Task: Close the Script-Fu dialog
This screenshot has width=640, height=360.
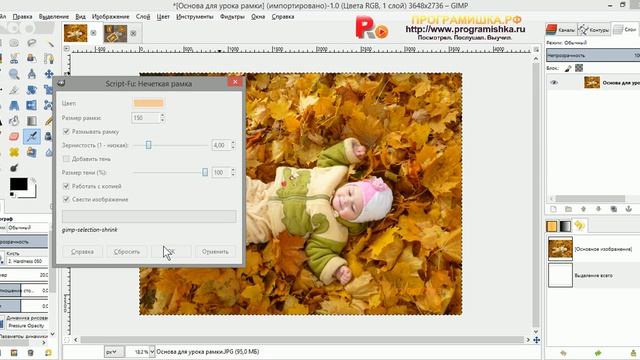Action: click(235, 82)
